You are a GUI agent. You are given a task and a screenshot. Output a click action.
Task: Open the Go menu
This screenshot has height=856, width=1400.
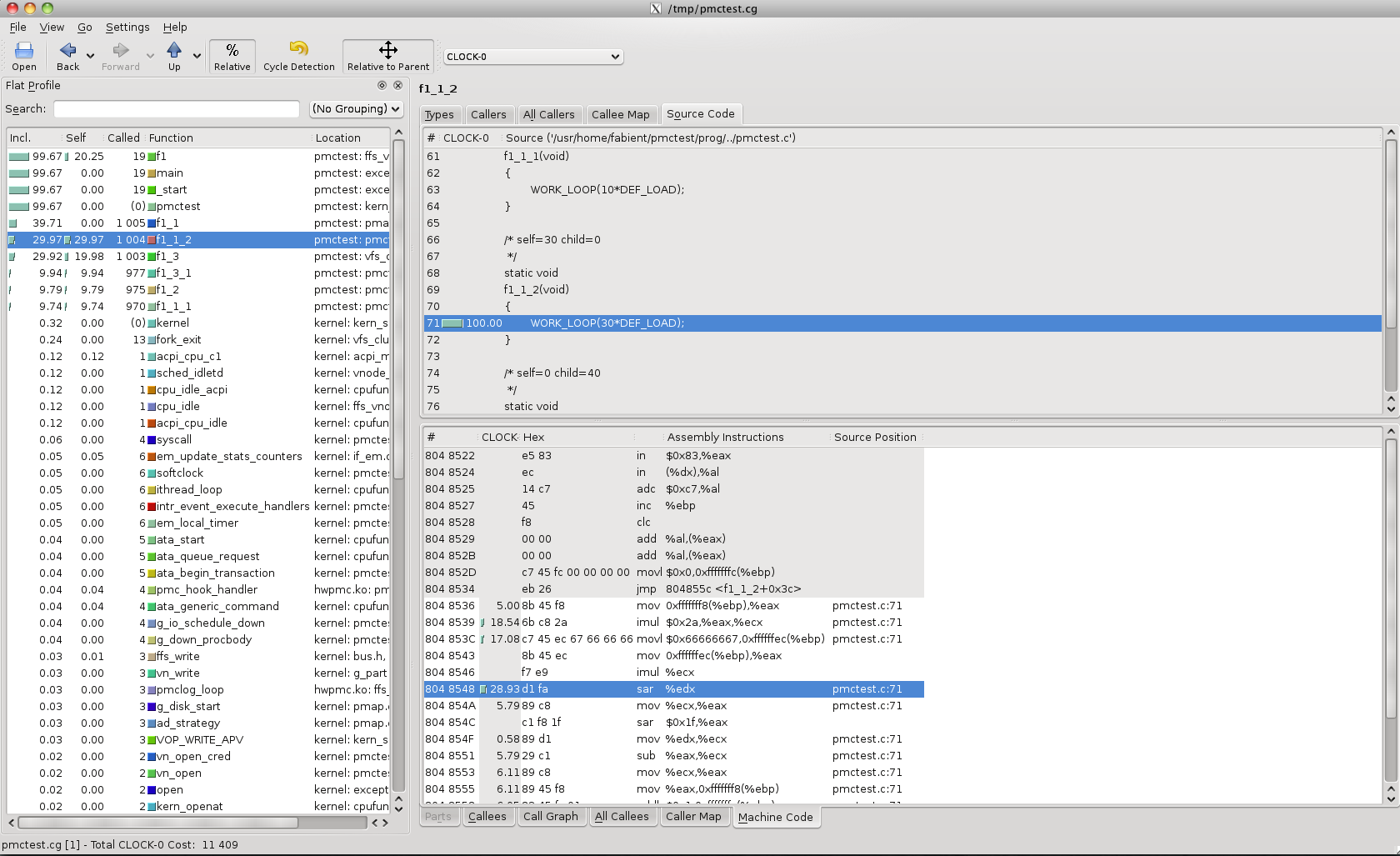[x=85, y=28]
